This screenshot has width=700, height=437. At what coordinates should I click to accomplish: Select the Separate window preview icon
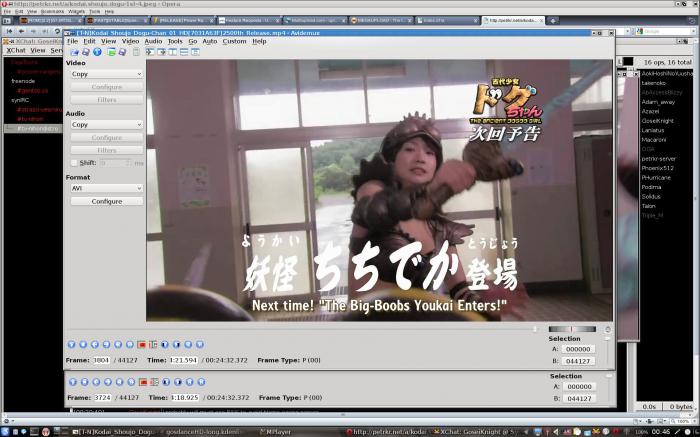click(195, 52)
